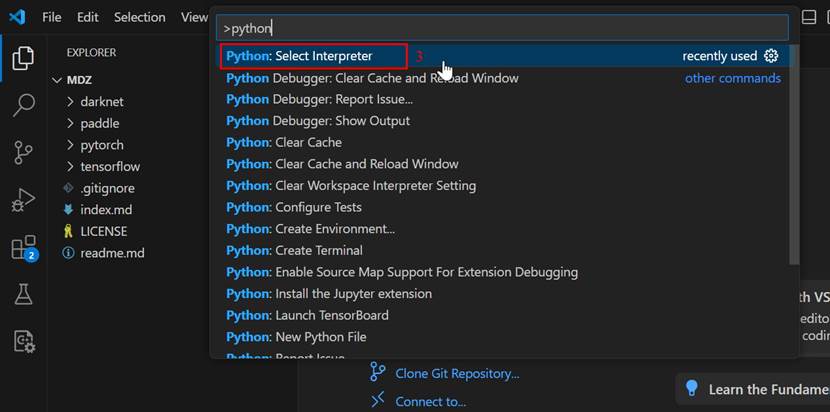
Task: Open the Edit menu
Action: coord(87,17)
